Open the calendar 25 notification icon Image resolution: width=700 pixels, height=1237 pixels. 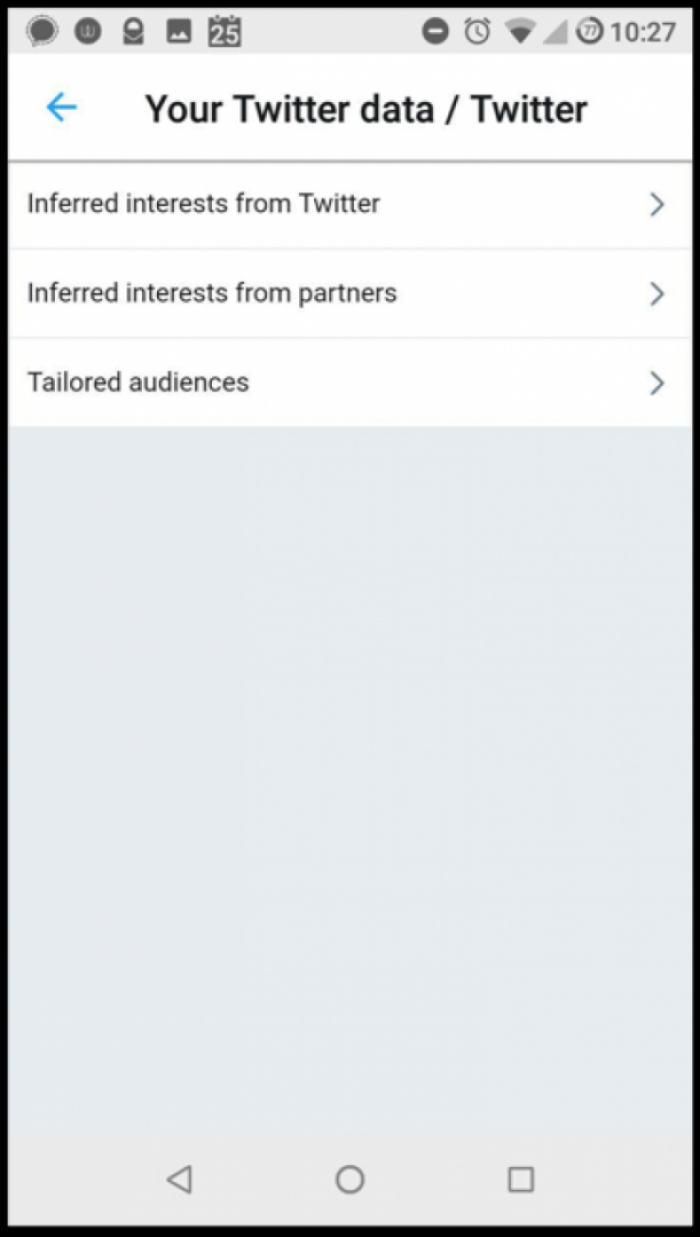click(x=225, y=31)
